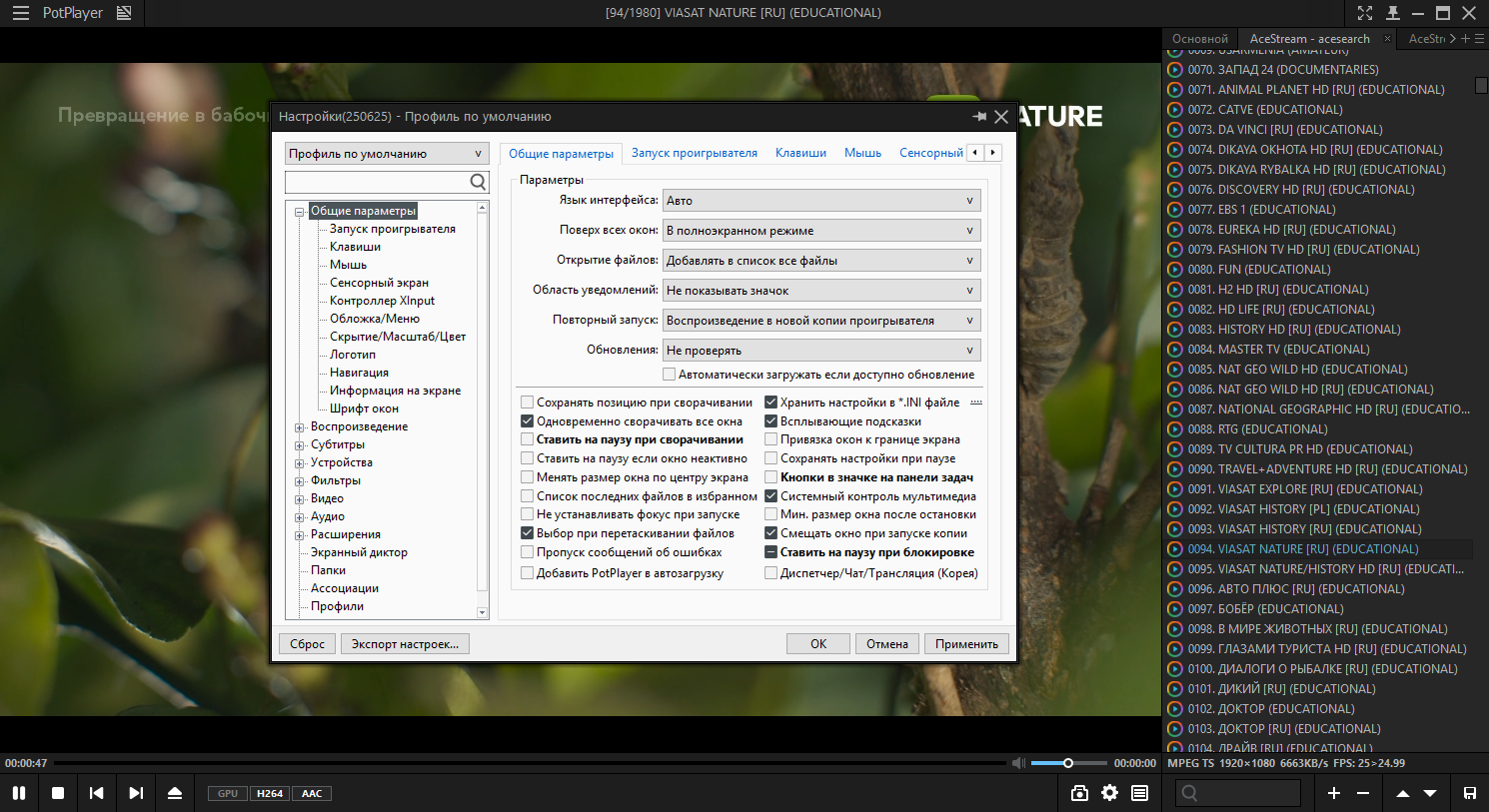The width and height of the screenshot is (1489, 812).
Task: Toggle playlist panel icon in control bar
Action: point(1139,793)
